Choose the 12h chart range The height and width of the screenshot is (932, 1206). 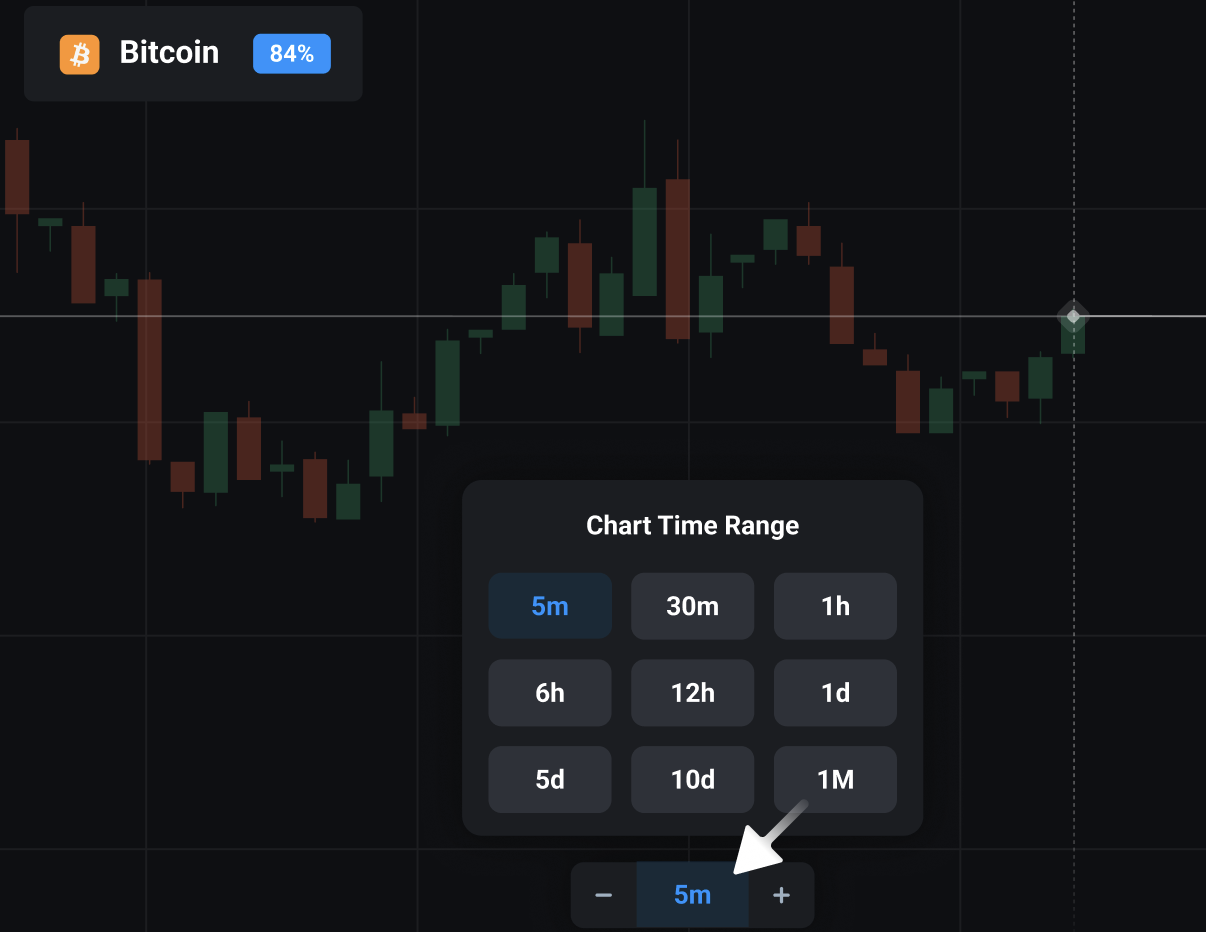pyautogui.click(x=692, y=693)
